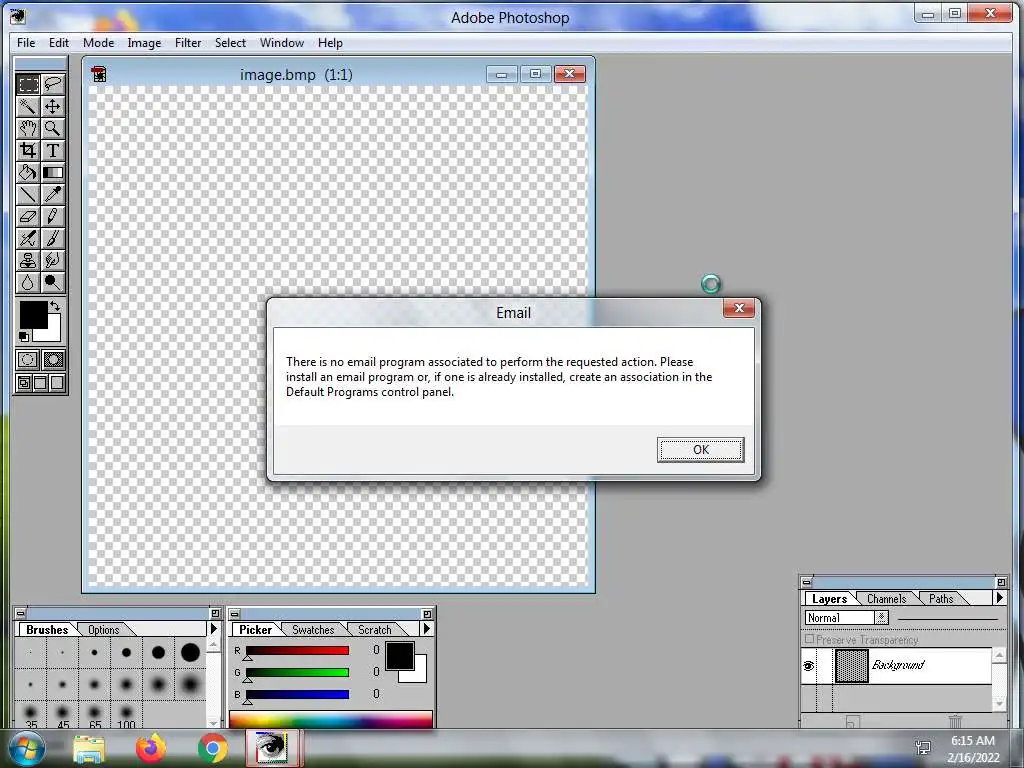Switch to Standard selection mode
Viewport: 1024px width, 768px height.
(x=28, y=360)
